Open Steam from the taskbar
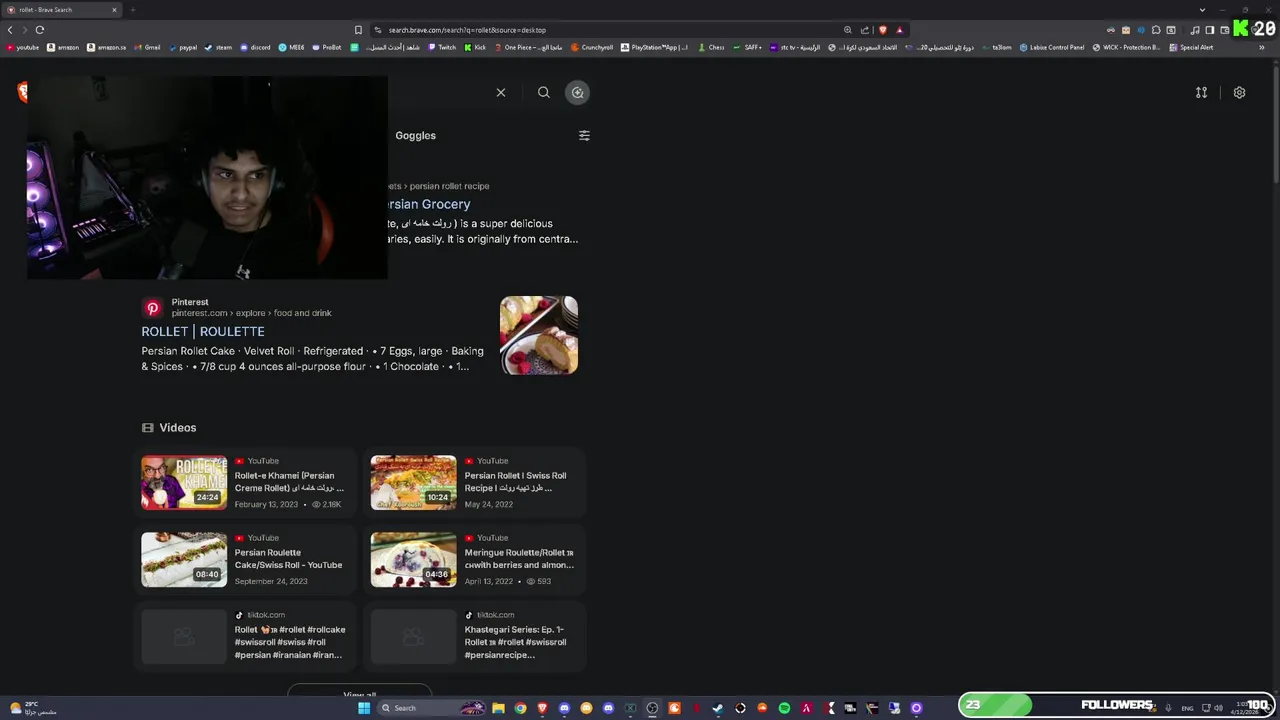The height and width of the screenshot is (720, 1280). [x=717, y=708]
